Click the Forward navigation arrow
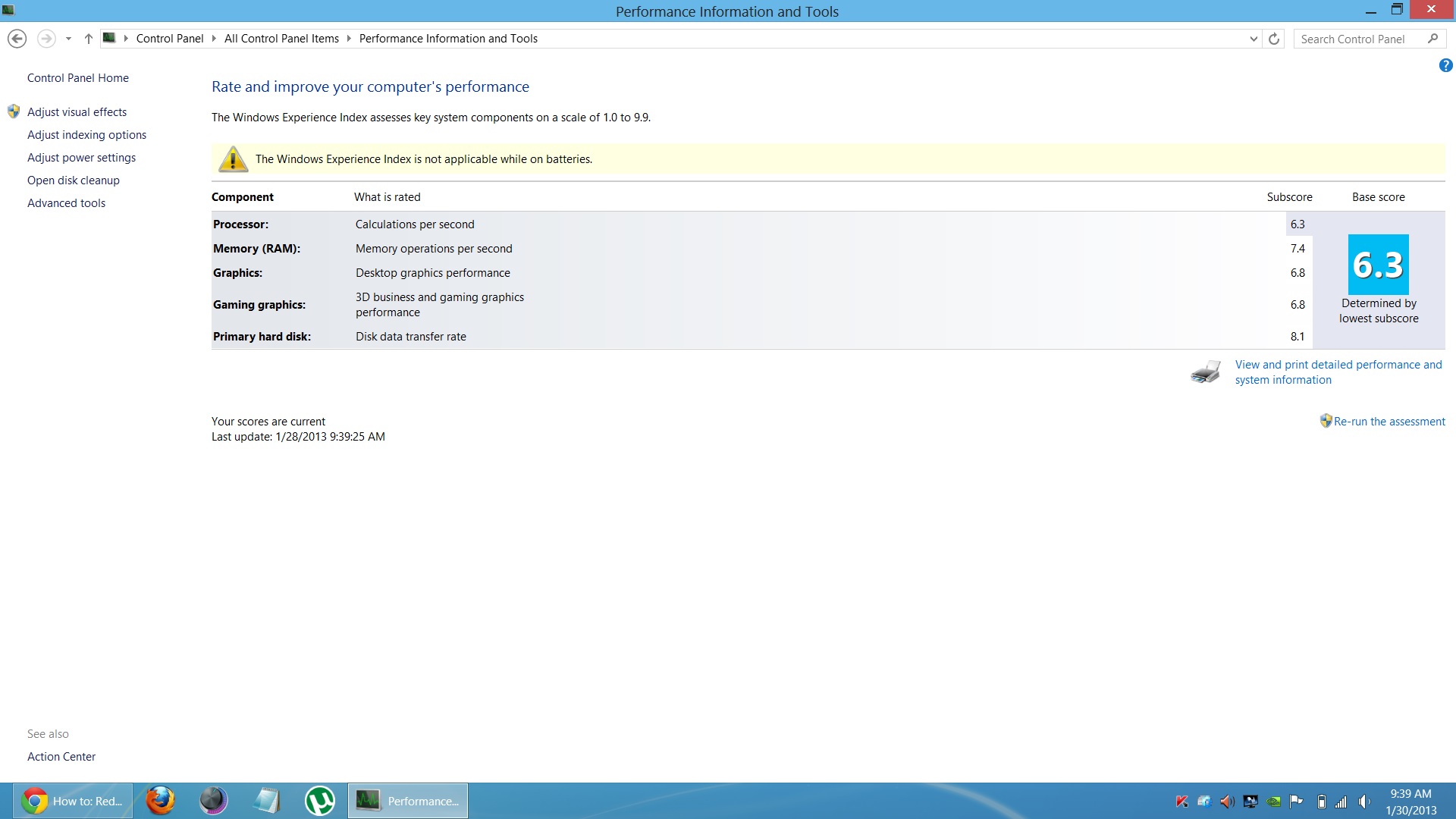Image resolution: width=1456 pixels, height=819 pixels. pos(46,39)
